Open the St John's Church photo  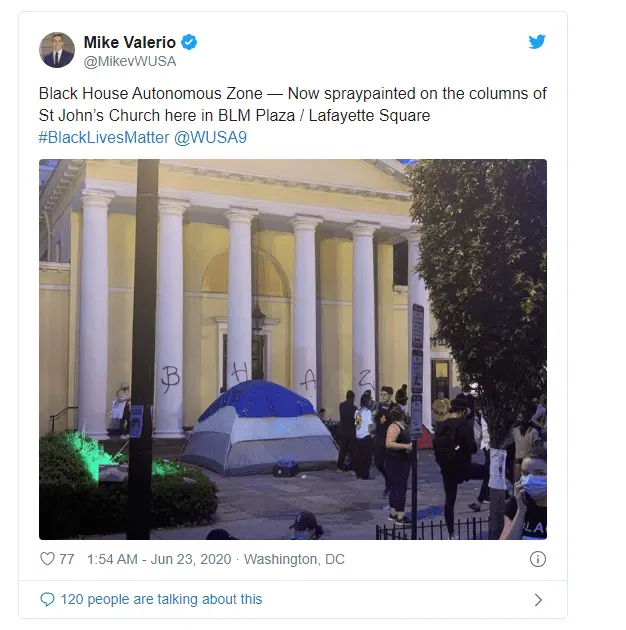coord(293,350)
